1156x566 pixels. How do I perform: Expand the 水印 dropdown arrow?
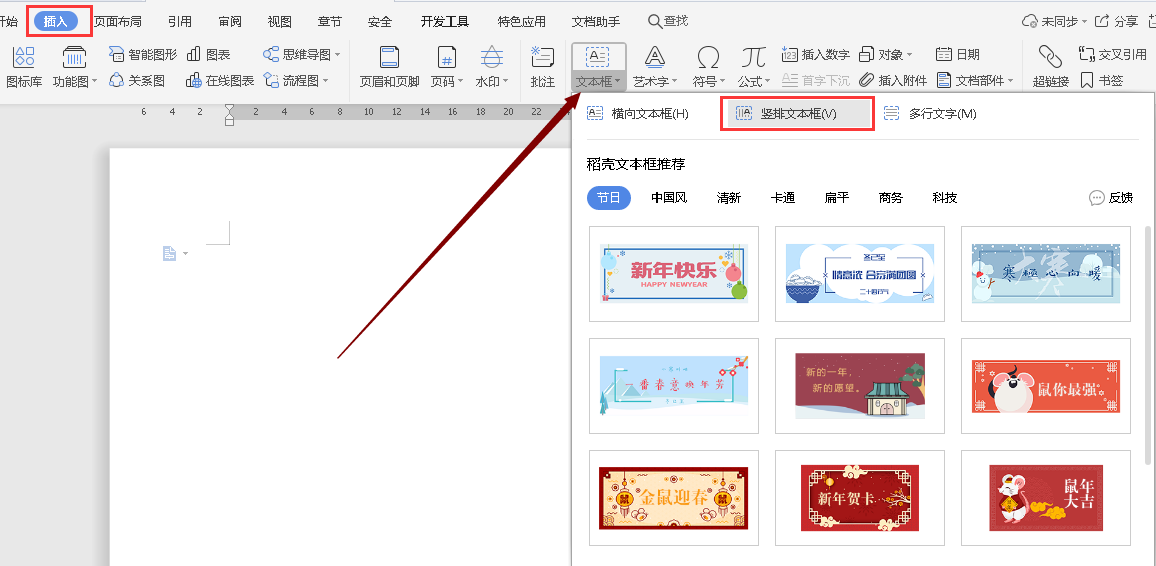tap(505, 82)
